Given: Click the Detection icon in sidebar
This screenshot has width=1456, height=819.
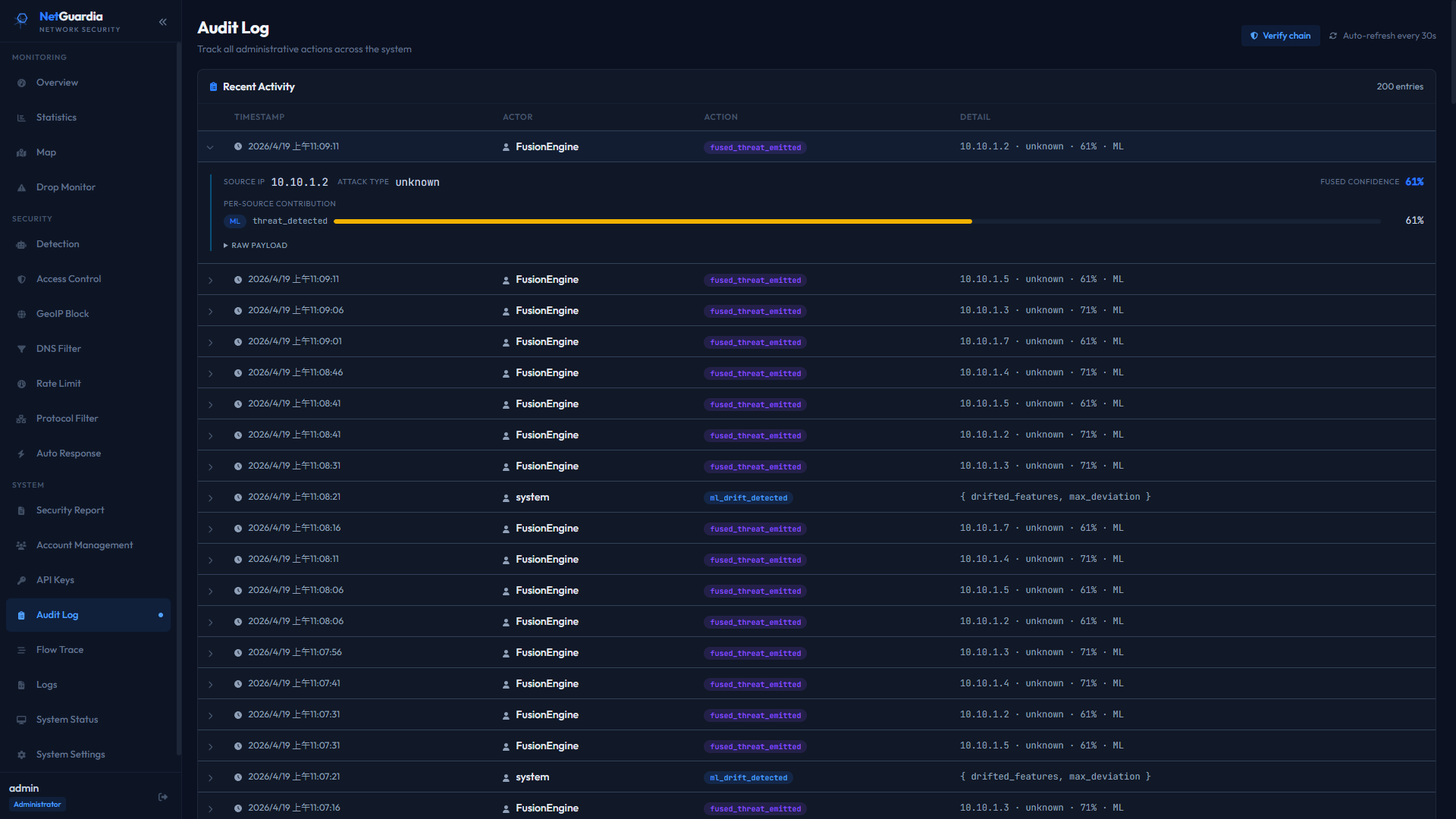Looking at the screenshot, I should pos(21,245).
